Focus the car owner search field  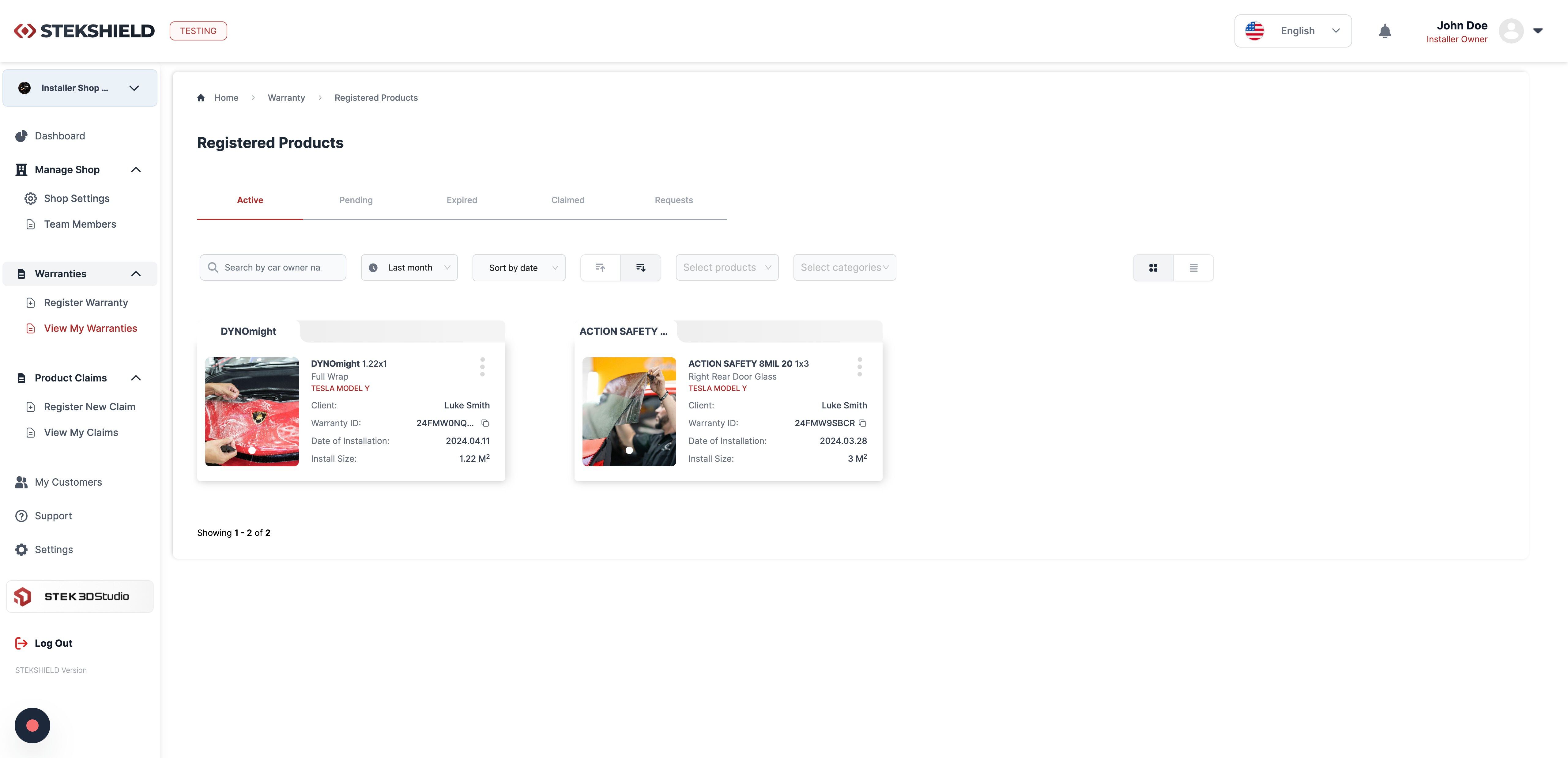273,268
